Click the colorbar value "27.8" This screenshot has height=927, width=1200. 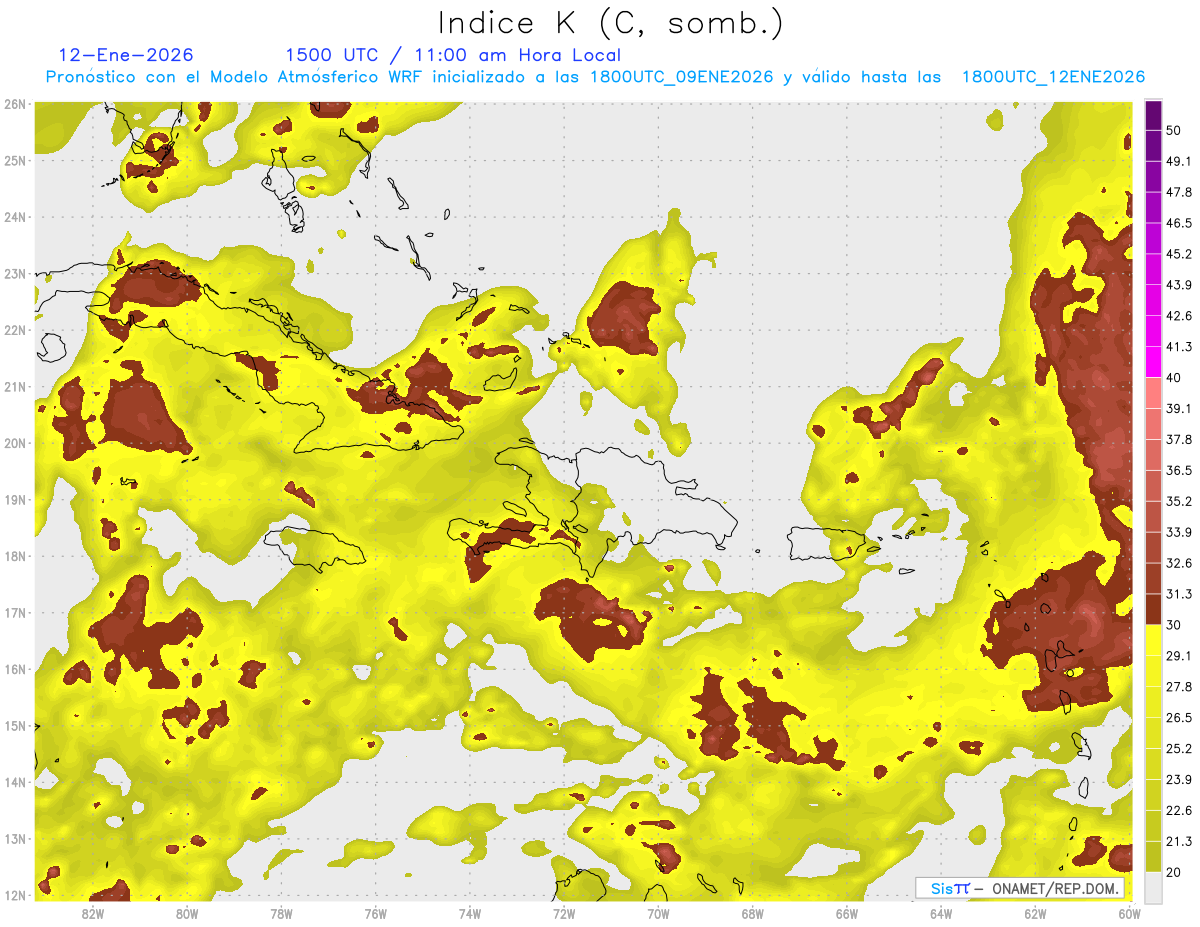[1178, 687]
